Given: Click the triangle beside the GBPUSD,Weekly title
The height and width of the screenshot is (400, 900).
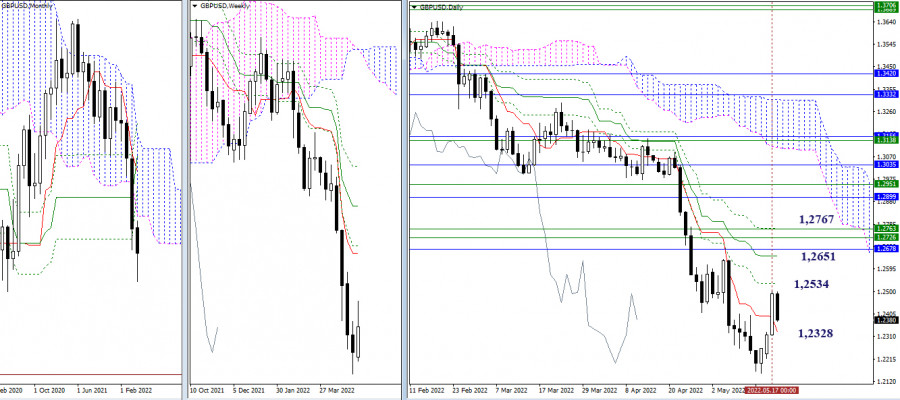Looking at the screenshot, I should pos(194,6).
